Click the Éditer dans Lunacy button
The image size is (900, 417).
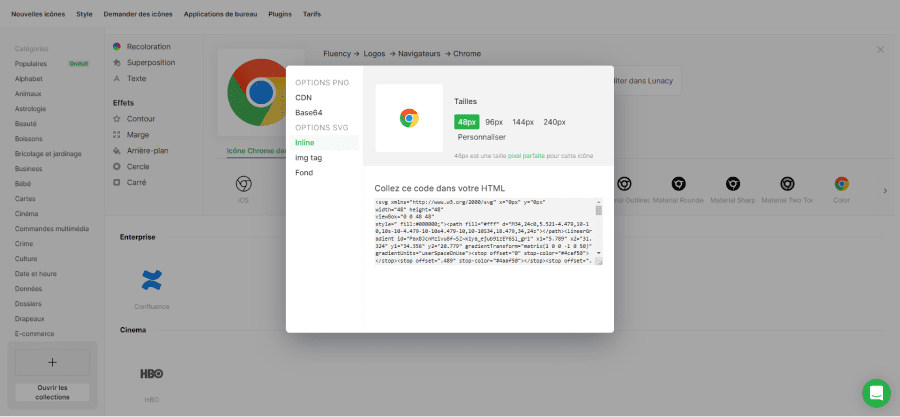[647, 82]
